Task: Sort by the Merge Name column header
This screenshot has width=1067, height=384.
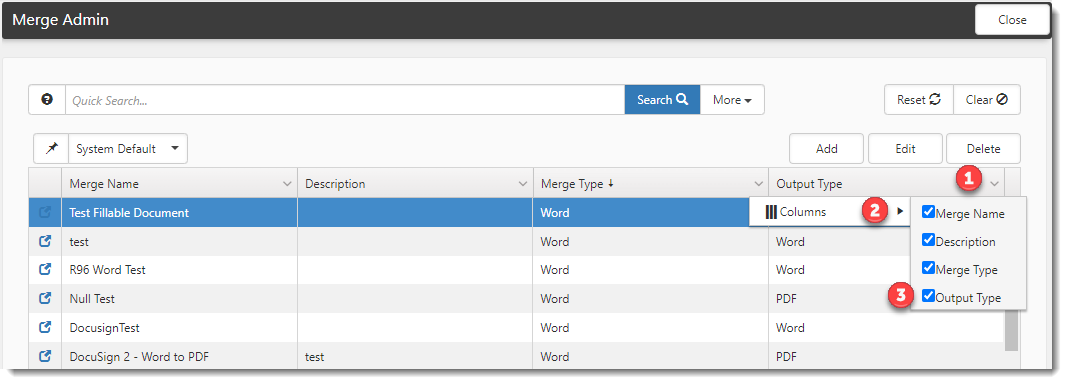Action: pos(104,184)
